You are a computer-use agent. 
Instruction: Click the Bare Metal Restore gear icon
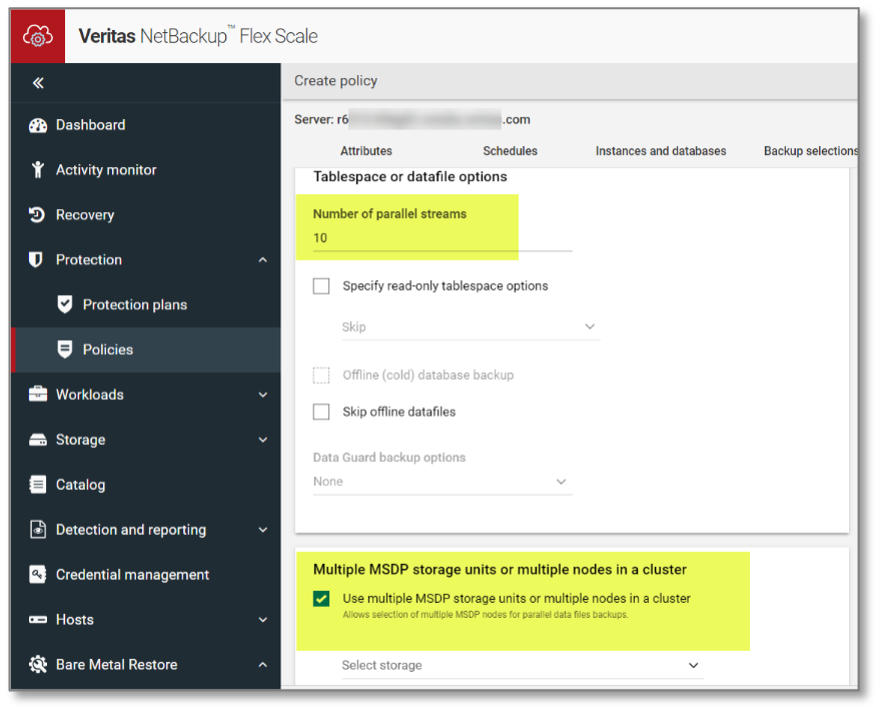point(38,665)
